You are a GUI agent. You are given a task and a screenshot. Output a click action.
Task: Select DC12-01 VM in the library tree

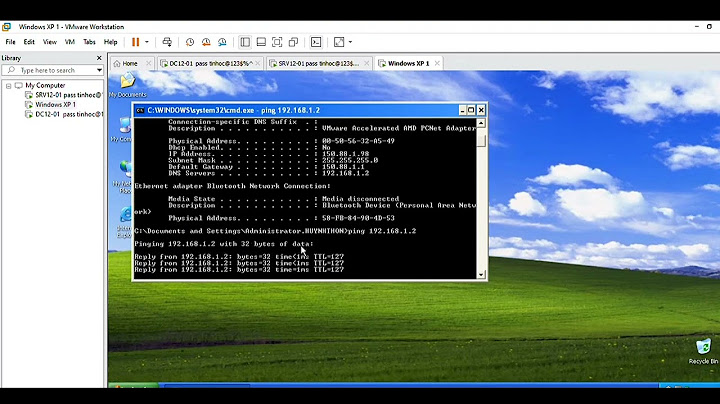69,114
